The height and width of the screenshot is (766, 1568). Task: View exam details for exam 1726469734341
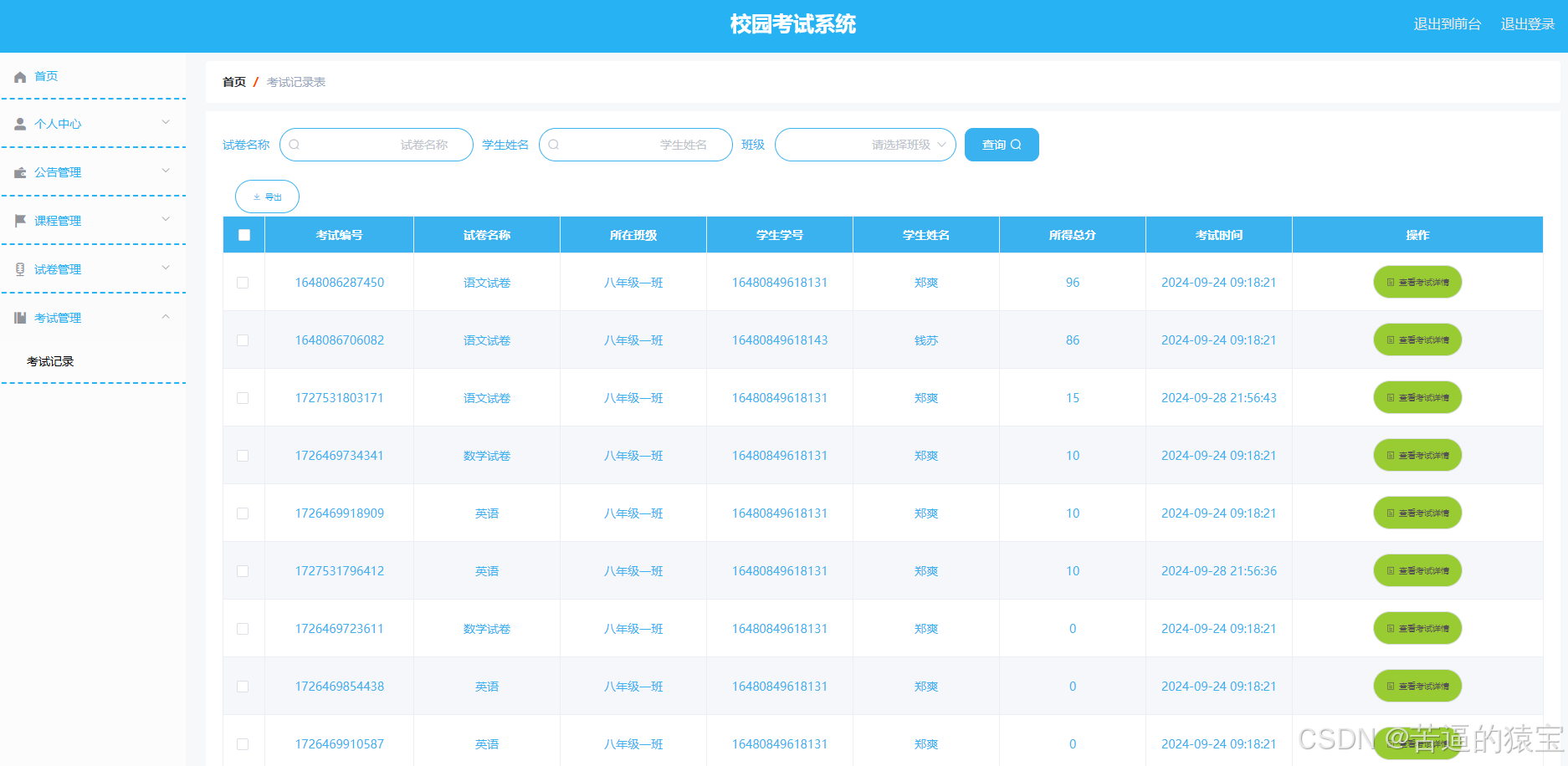[x=1417, y=455]
